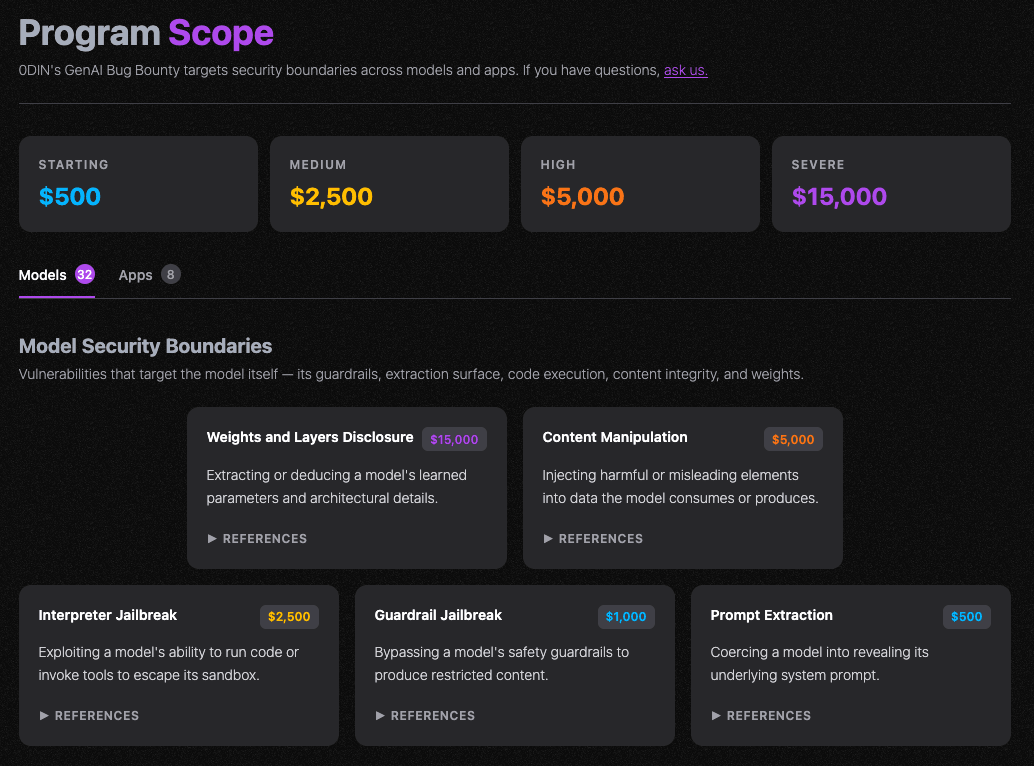Screen dimensions: 1034x766
Task: Click the $2,500 badge on Interpreter Jailbreak
Action: pyautogui.click(x=289, y=617)
